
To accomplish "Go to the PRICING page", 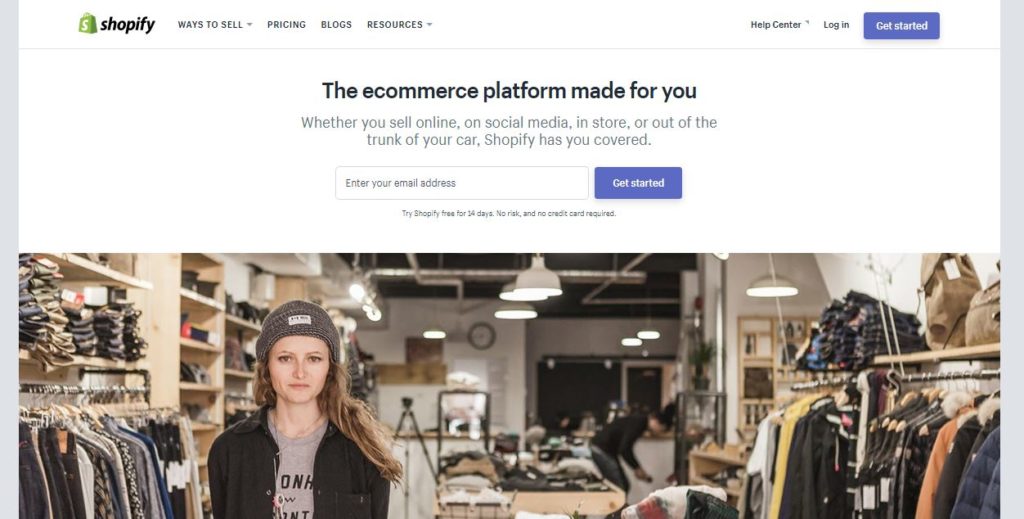I will tap(286, 25).
